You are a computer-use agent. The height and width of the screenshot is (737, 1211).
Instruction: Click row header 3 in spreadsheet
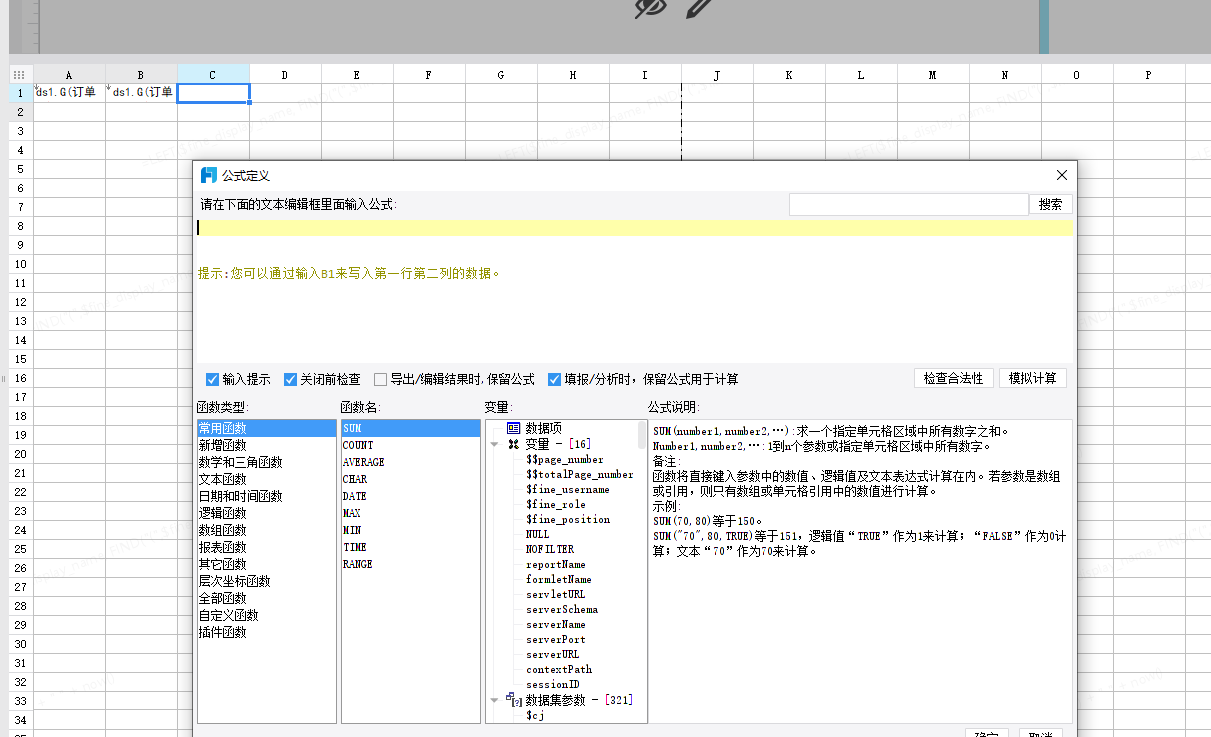pyautogui.click(x=21, y=131)
